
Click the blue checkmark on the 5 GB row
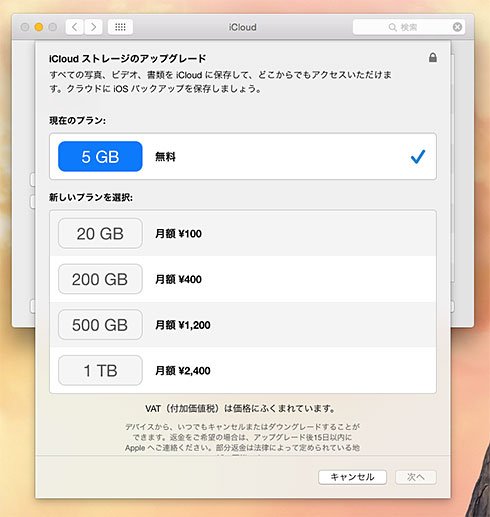[418, 156]
